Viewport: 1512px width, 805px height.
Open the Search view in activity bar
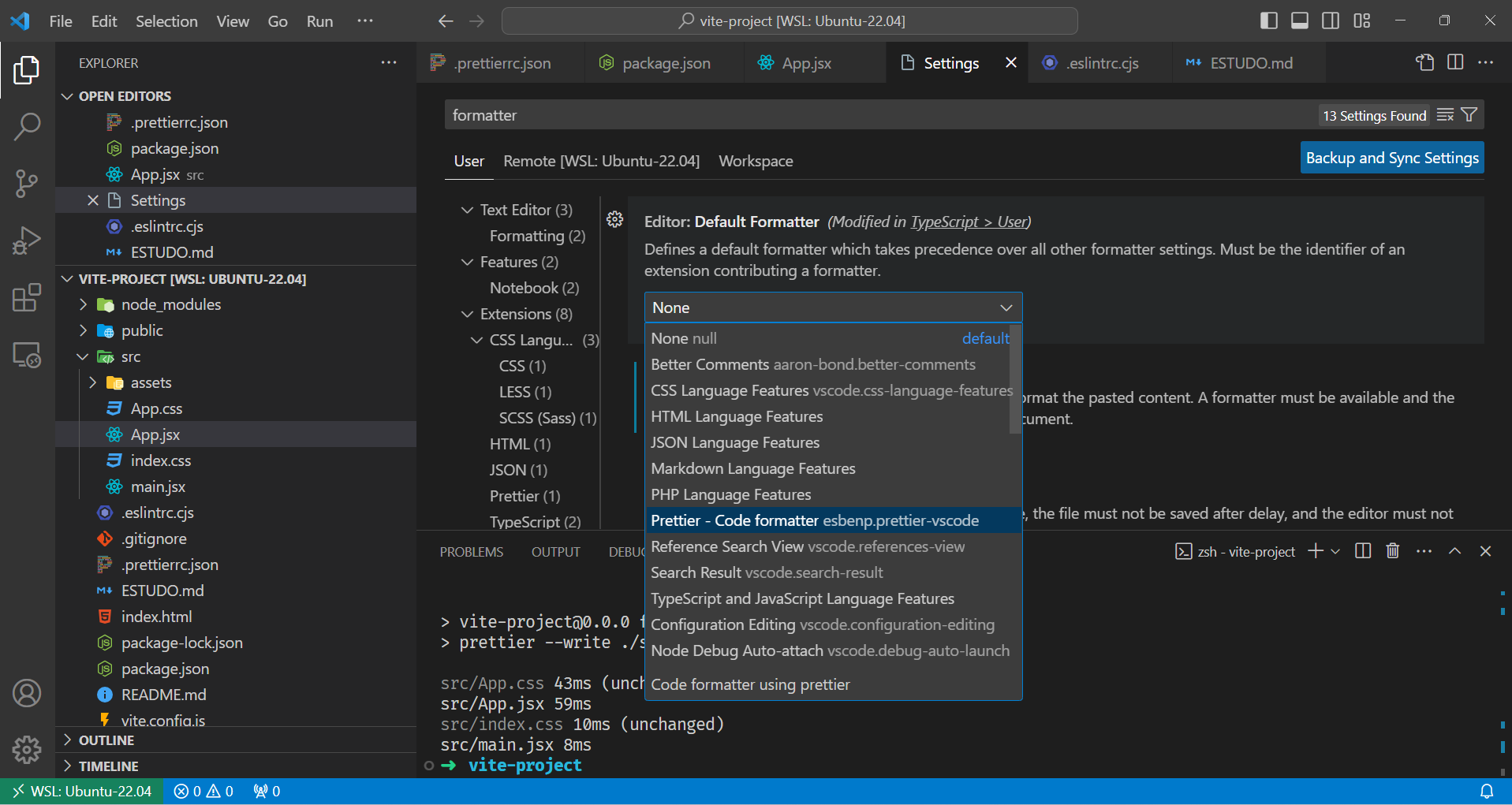(x=27, y=126)
